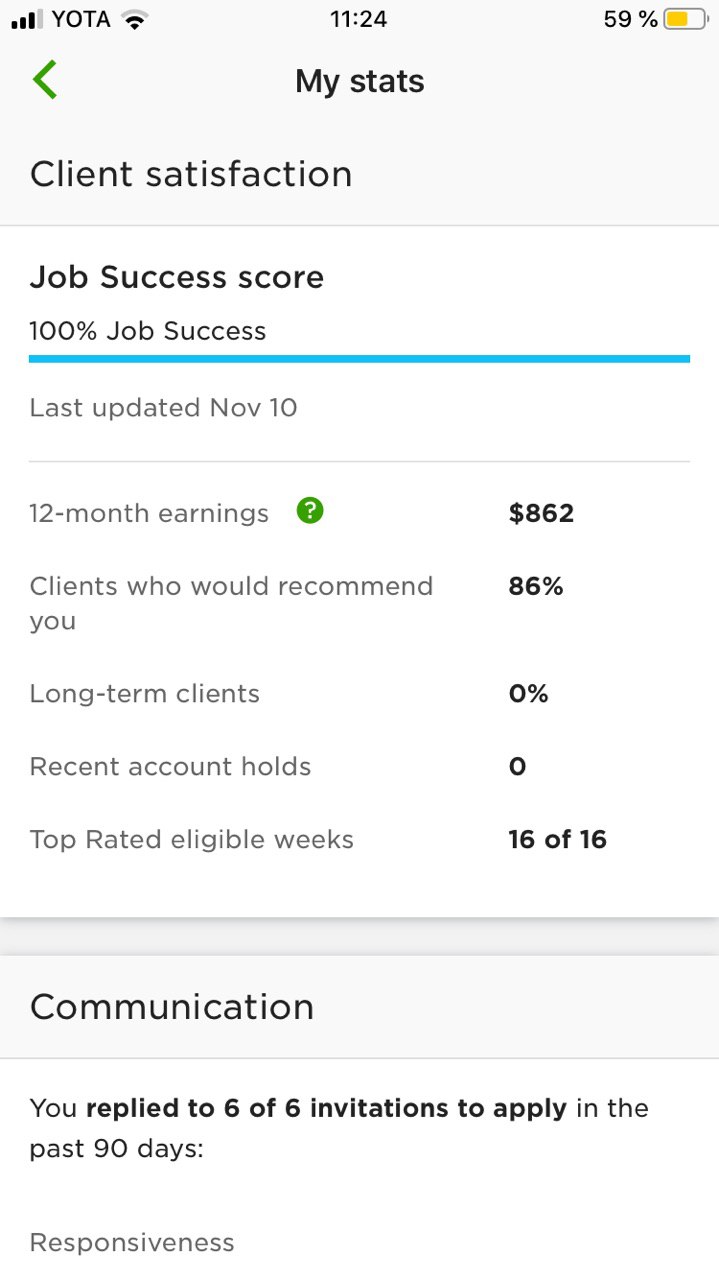Tap the 100% Job Success label
The width and height of the screenshot is (719, 1280).
tap(148, 331)
